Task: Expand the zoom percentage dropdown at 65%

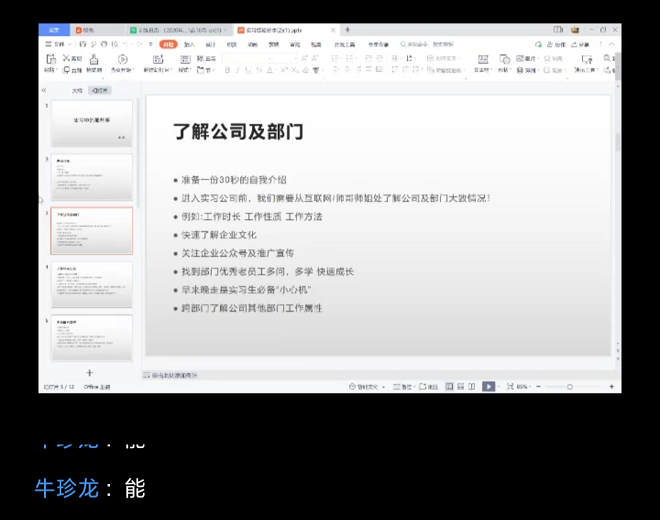Action: pos(523,386)
